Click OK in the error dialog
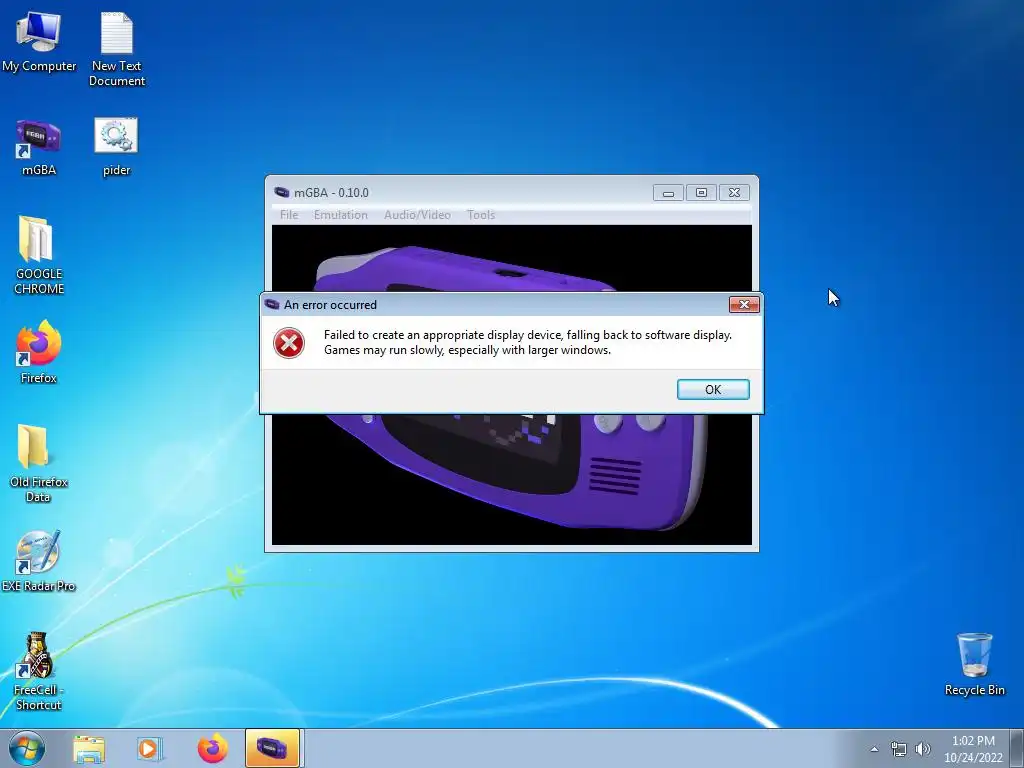 (x=713, y=389)
